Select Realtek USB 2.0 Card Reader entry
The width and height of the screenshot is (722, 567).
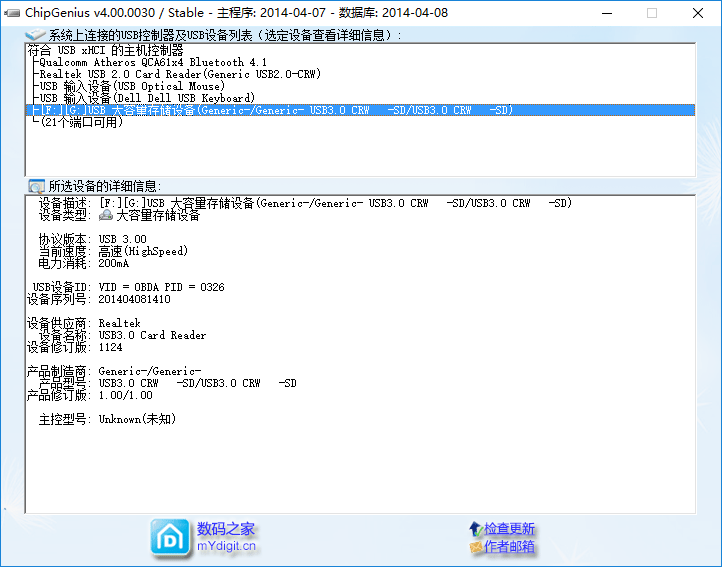pos(180,74)
